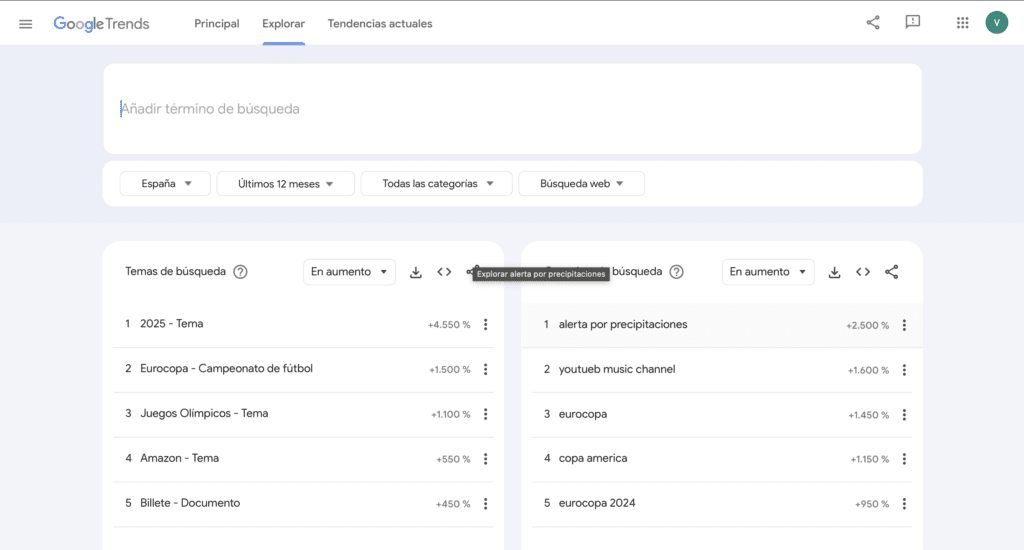1024x550 pixels.
Task: Open the 2025 - Tema topic
Action: tap(172, 324)
